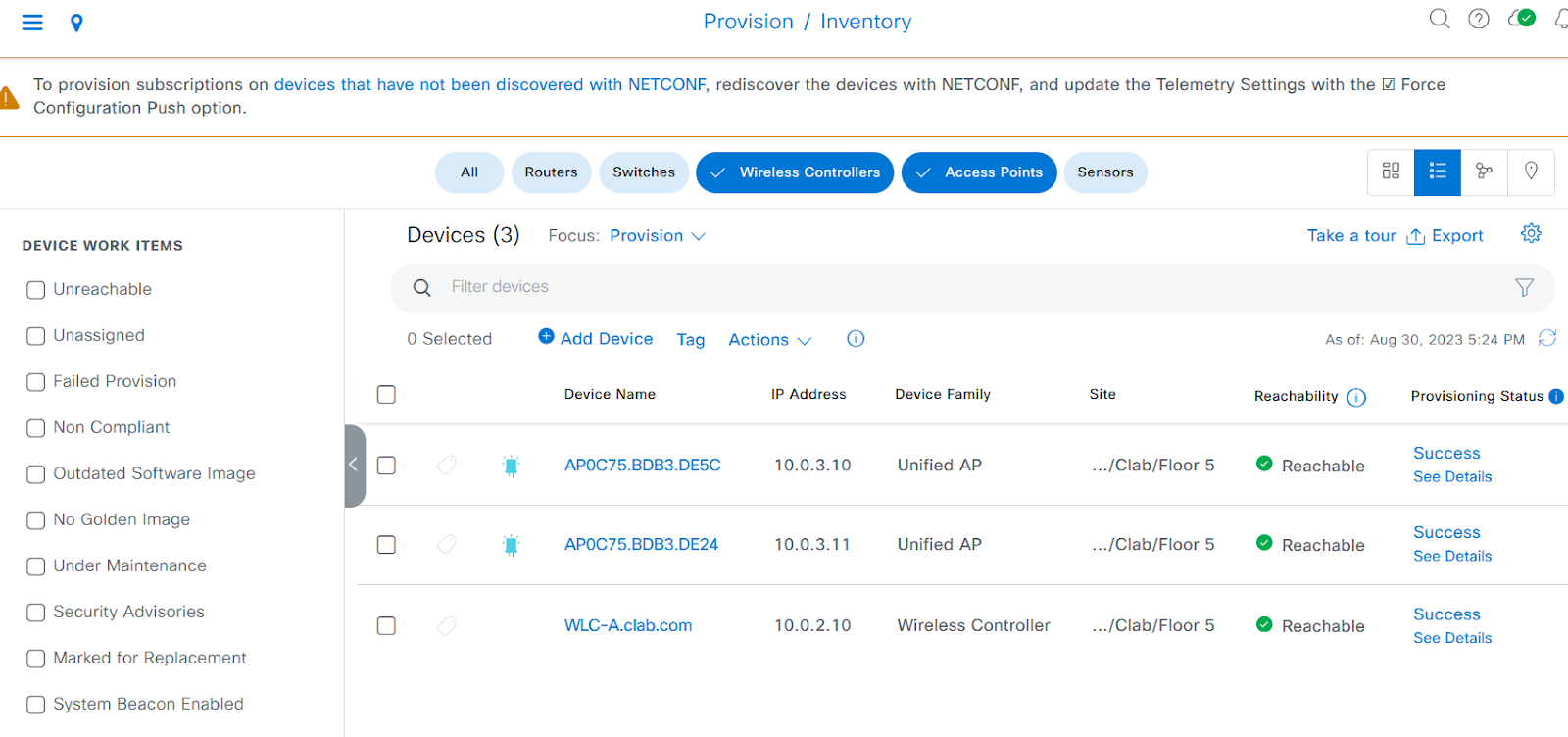The height and width of the screenshot is (737, 1568).
Task: Click the Add Device button
Action: pyautogui.click(x=596, y=338)
